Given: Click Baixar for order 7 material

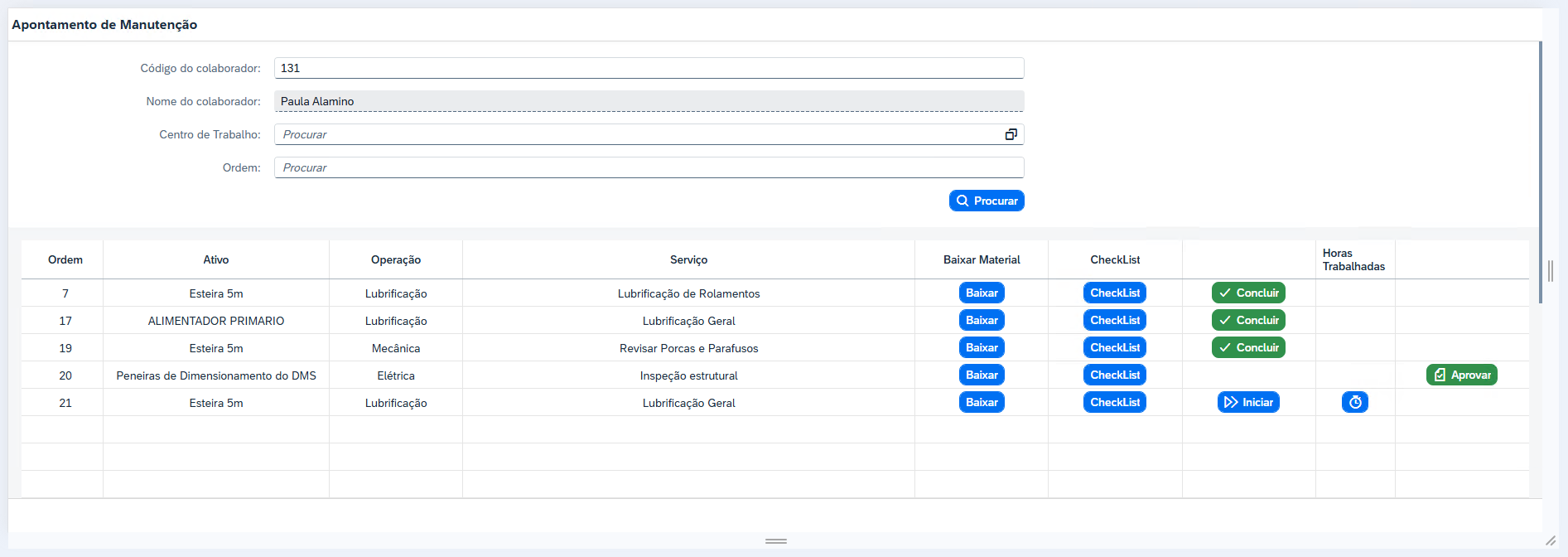Looking at the screenshot, I should click(x=982, y=293).
